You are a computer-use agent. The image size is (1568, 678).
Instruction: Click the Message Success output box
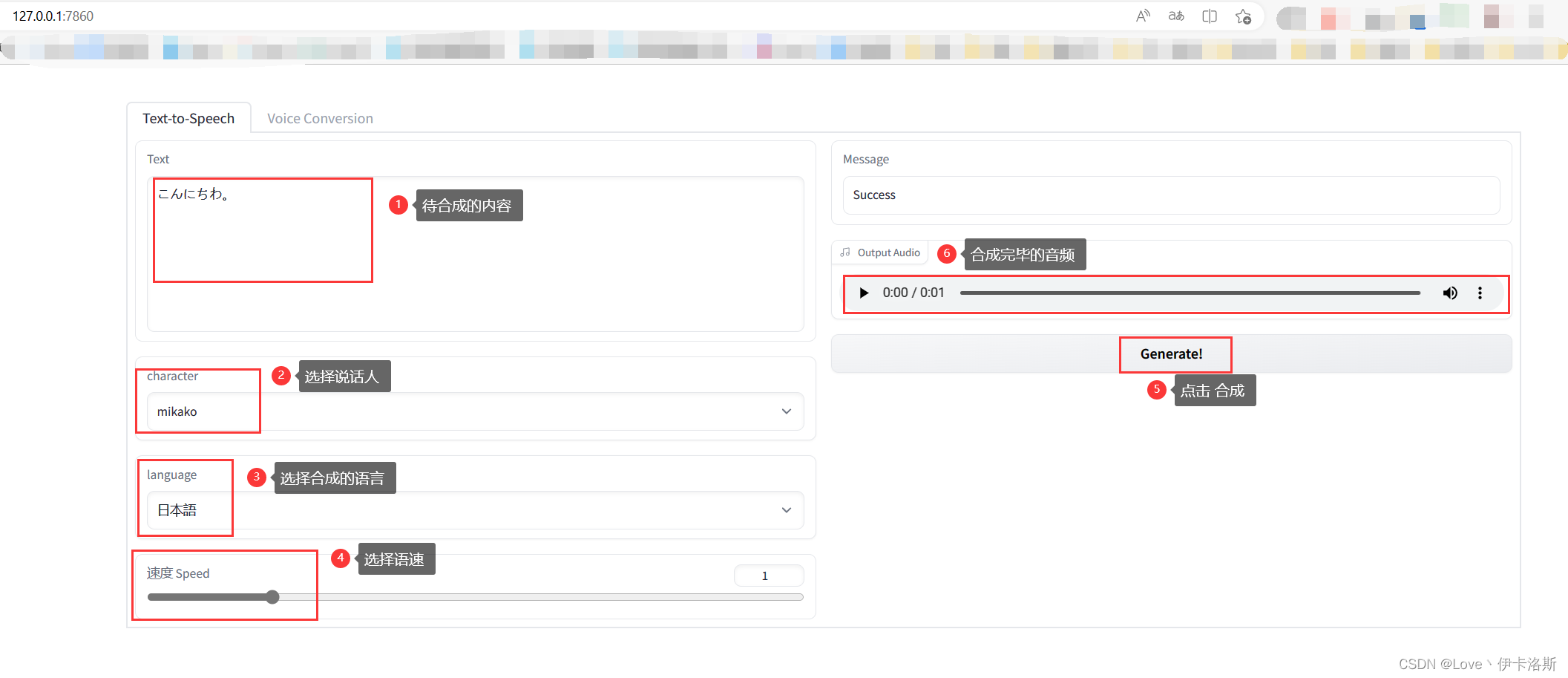tap(1171, 195)
